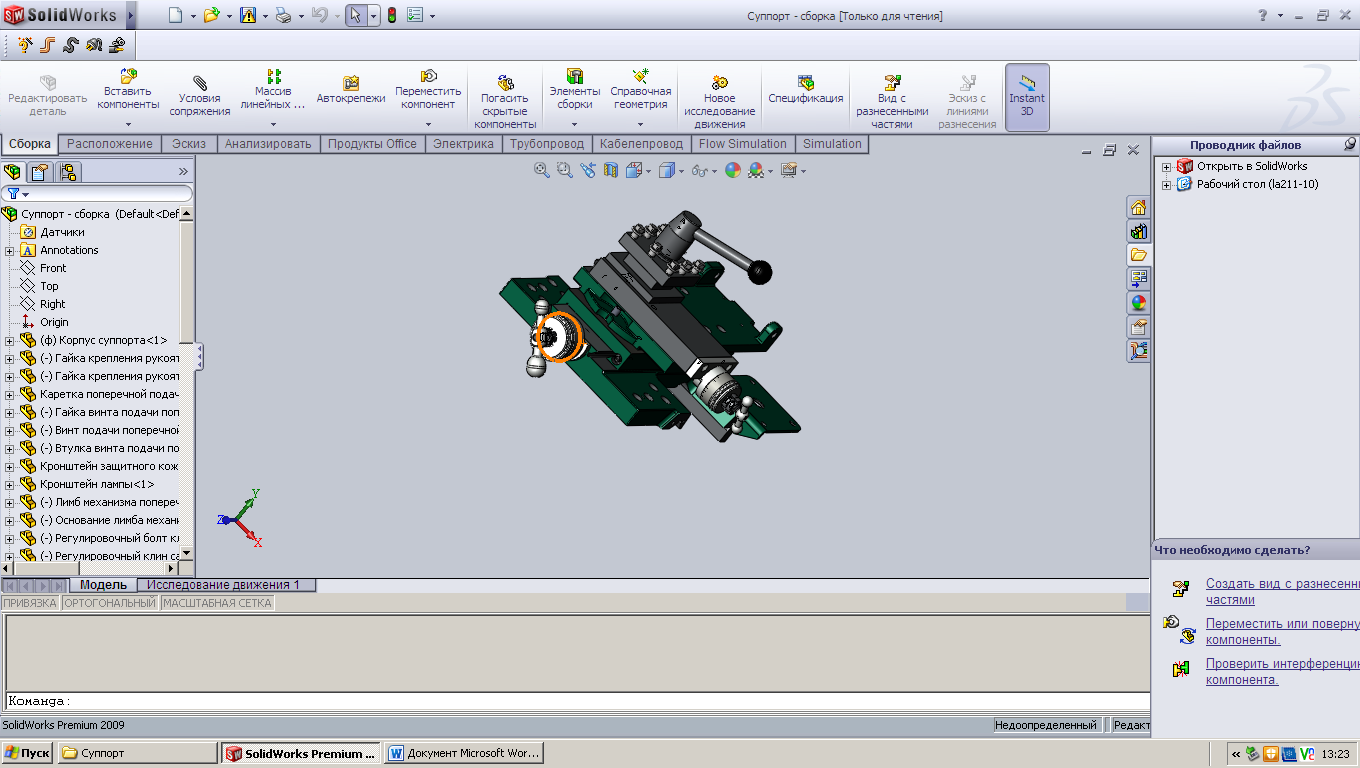Click Создать вид с разнесенными частями link
The image size is (1360, 768).
point(1282,592)
